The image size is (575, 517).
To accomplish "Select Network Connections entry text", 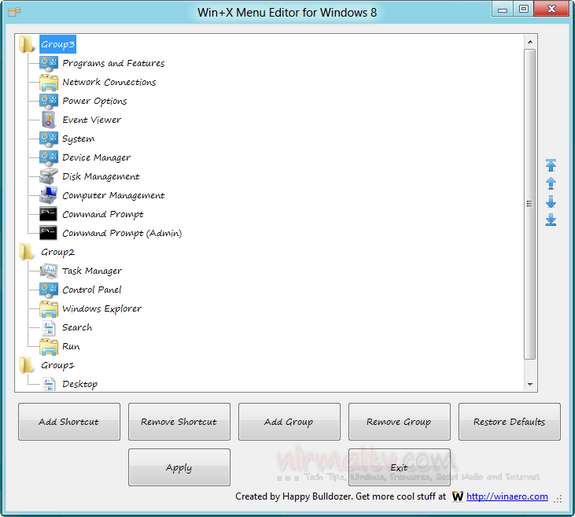I will (109, 82).
